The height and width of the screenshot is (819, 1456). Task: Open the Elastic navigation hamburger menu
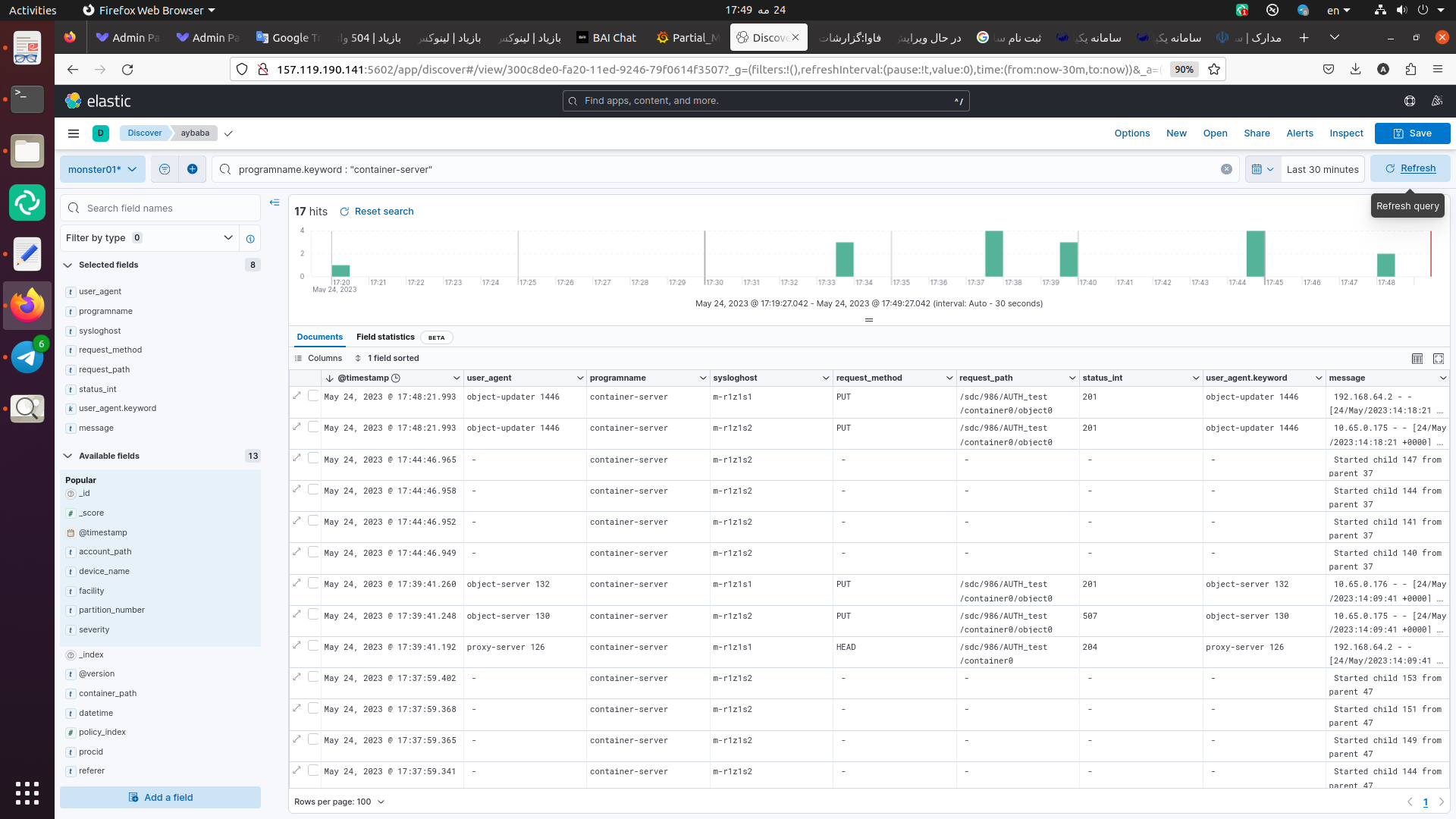74,133
